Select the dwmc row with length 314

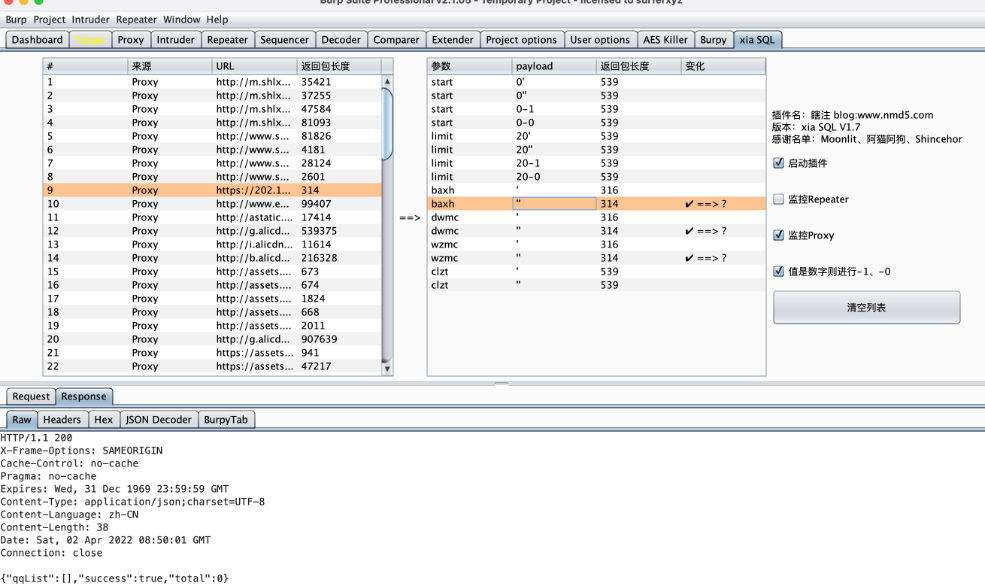tap(597, 230)
